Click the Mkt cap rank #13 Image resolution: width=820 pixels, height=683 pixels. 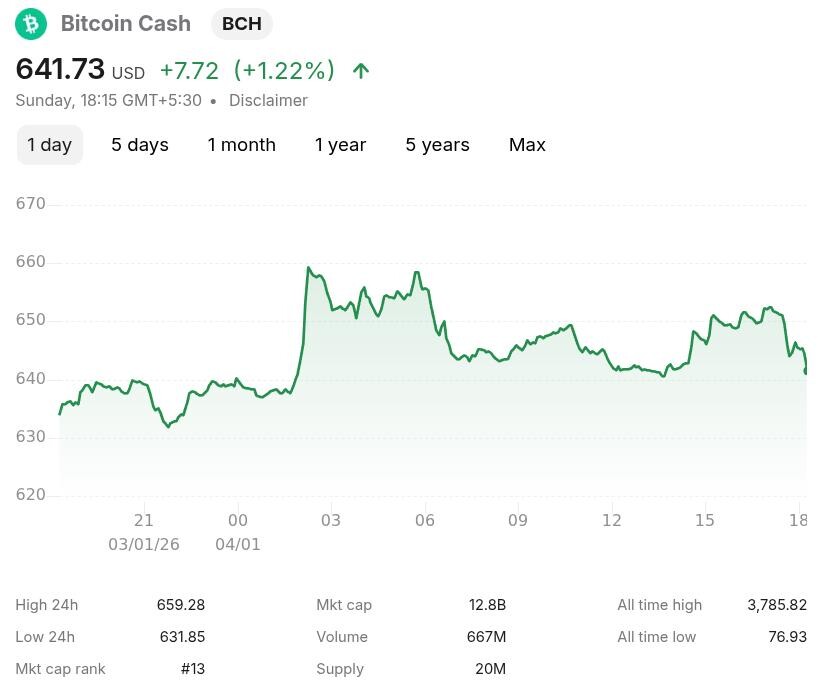click(x=193, y=669)
